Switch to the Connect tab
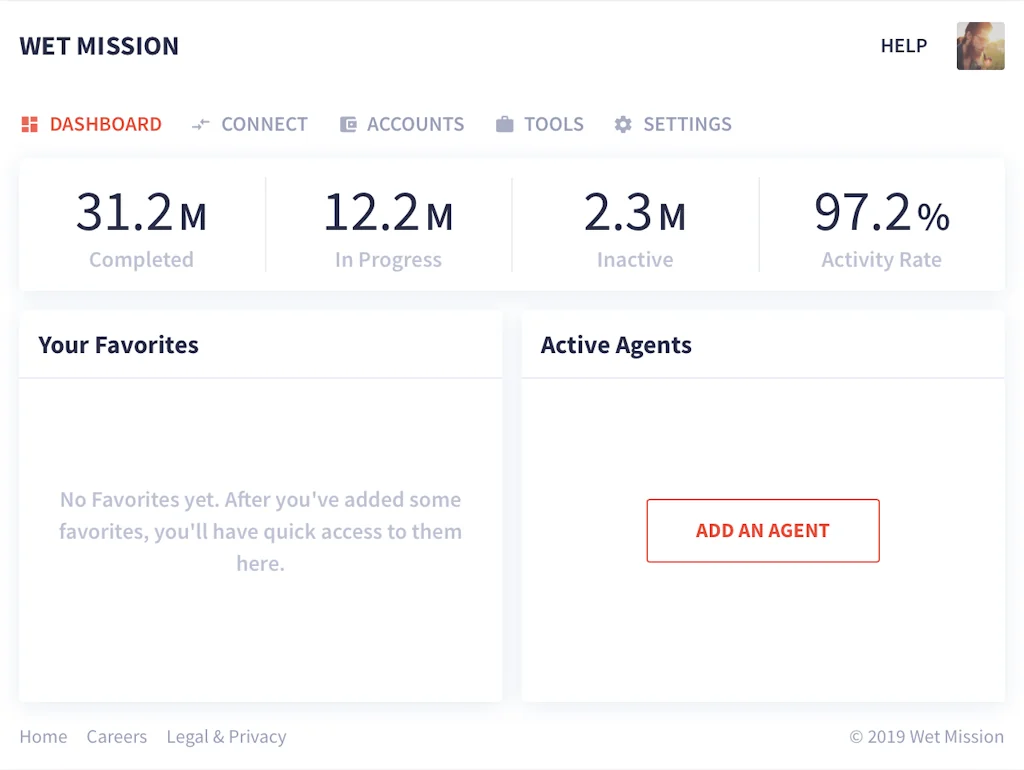This screenshot has height=770, width=1024. (264, 125)
